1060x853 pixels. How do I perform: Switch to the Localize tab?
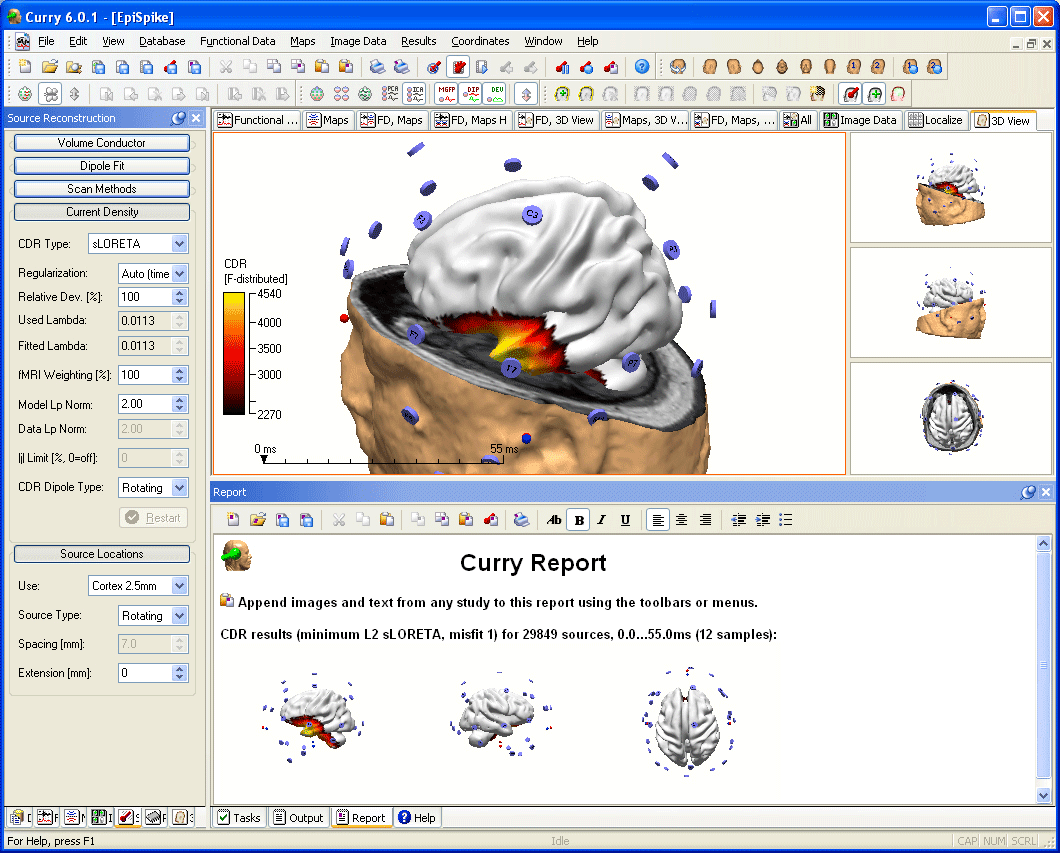(x=936, y=120)
